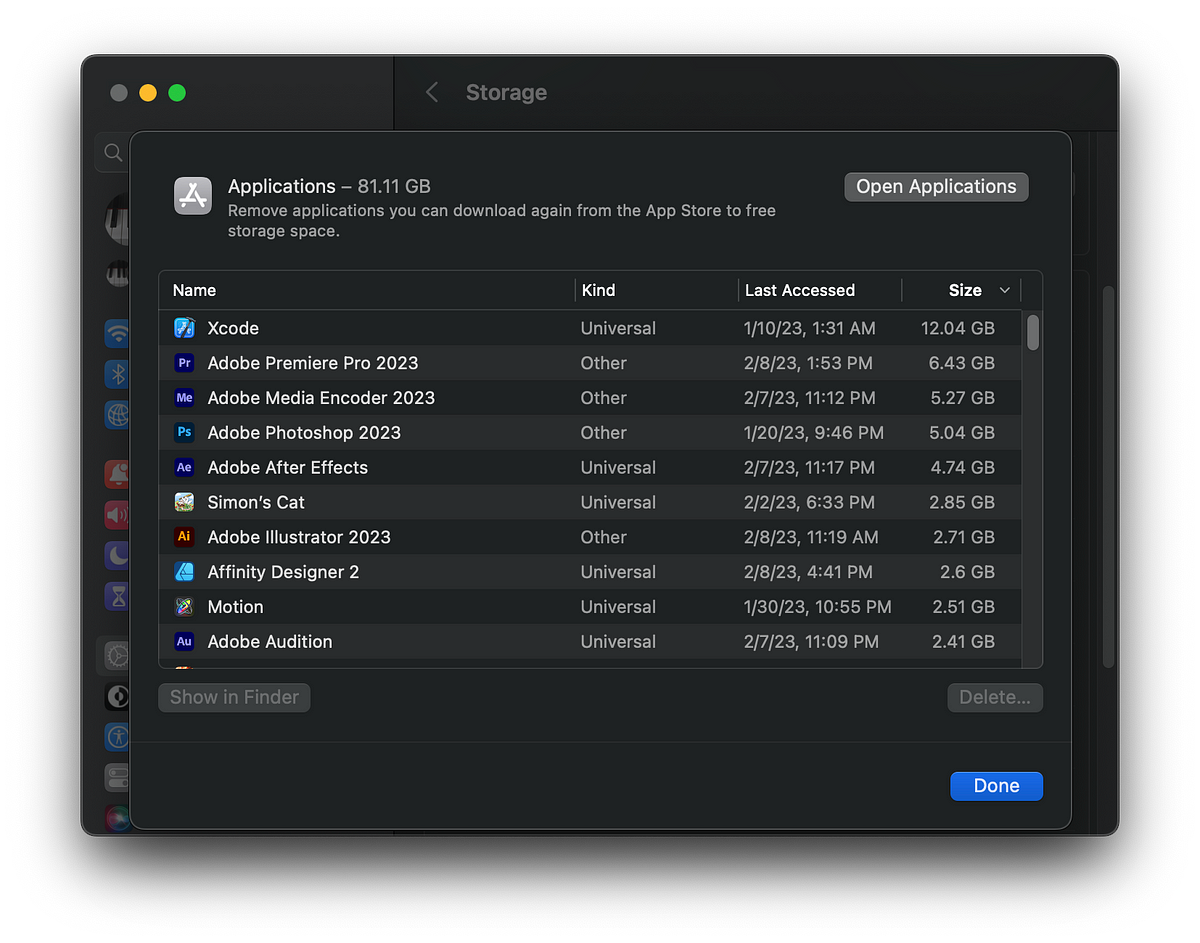Sort applications by Last Accessed column
The height and width of the screenshot is (943, 1200).
pyautogui.click(x=800, y=290)
